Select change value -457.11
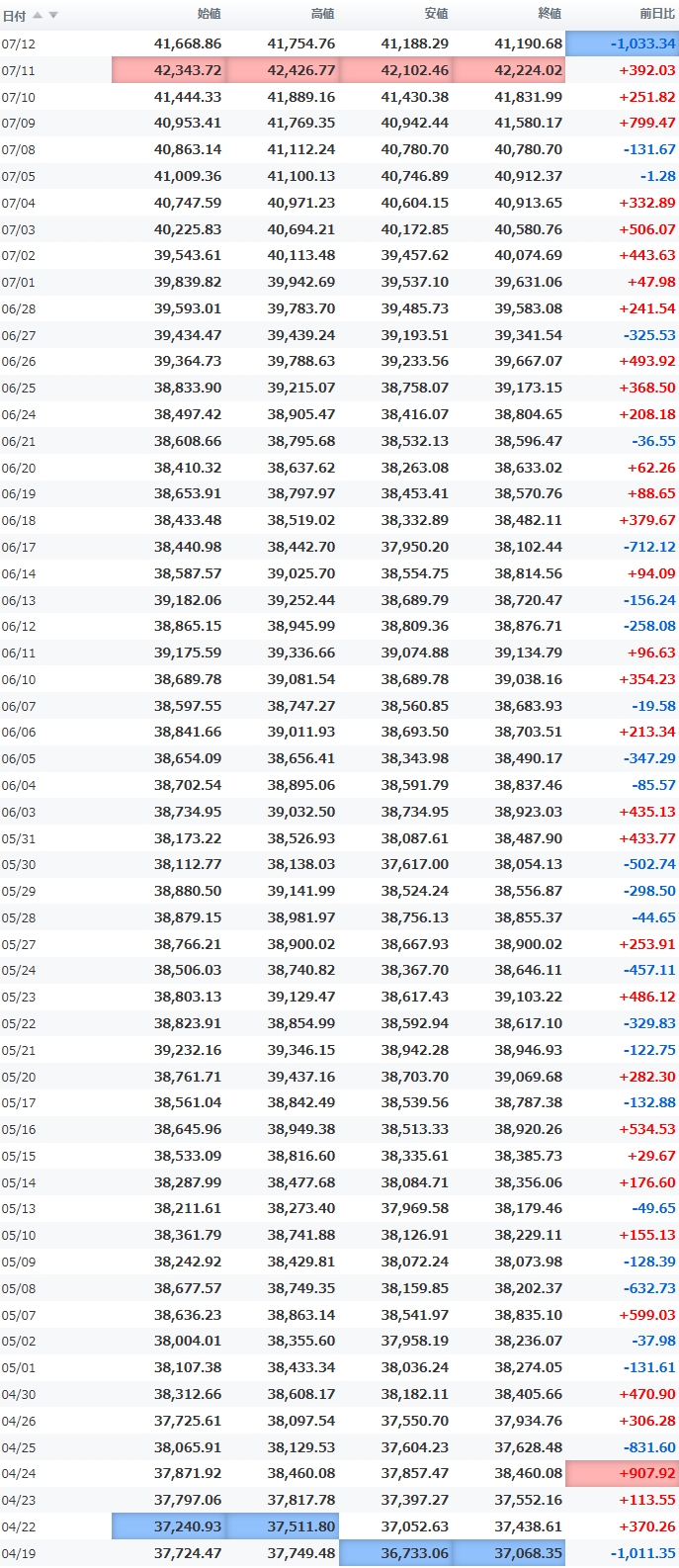This screenshot has width=679, height=1568. click(x=649, y=970)
